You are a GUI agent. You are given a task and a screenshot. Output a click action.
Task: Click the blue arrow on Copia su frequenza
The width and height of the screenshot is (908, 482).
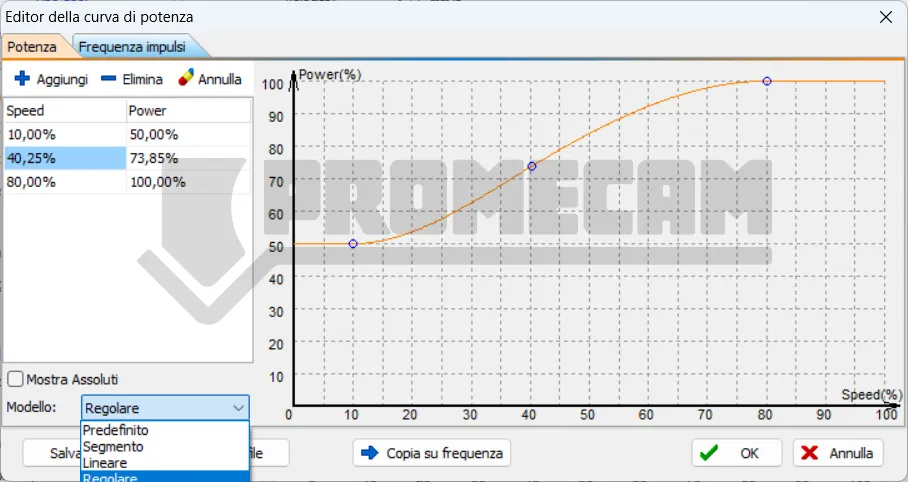[370, 453]
